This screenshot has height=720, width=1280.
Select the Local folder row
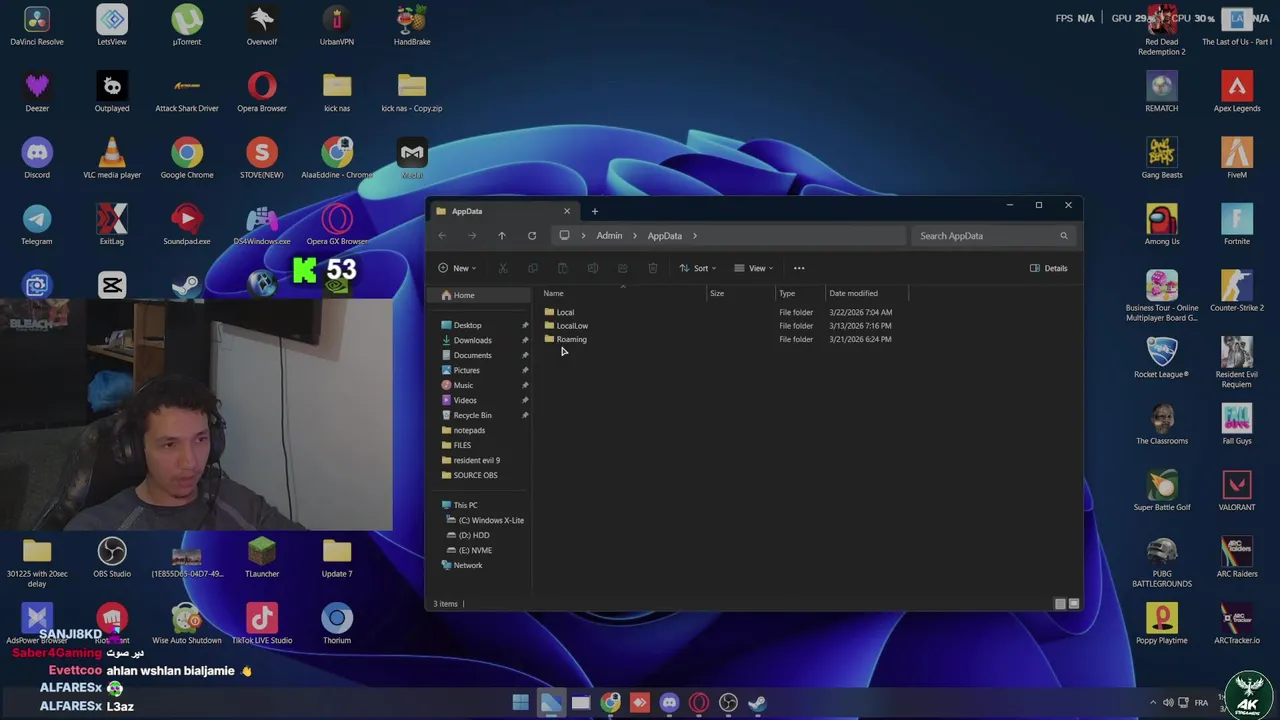coord(718,312)
